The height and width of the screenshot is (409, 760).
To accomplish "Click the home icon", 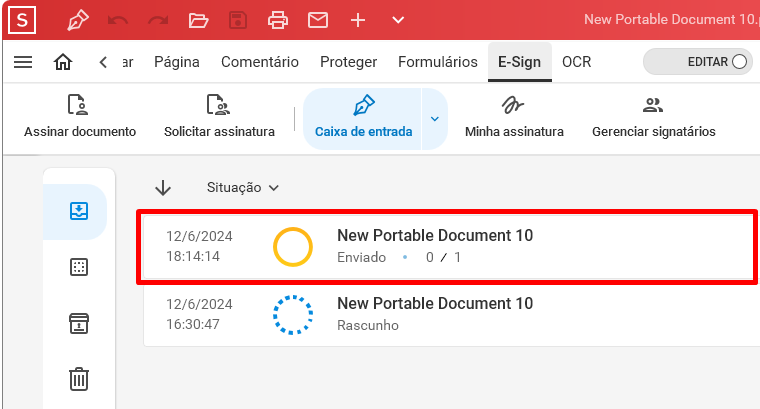I will (63, 62).
